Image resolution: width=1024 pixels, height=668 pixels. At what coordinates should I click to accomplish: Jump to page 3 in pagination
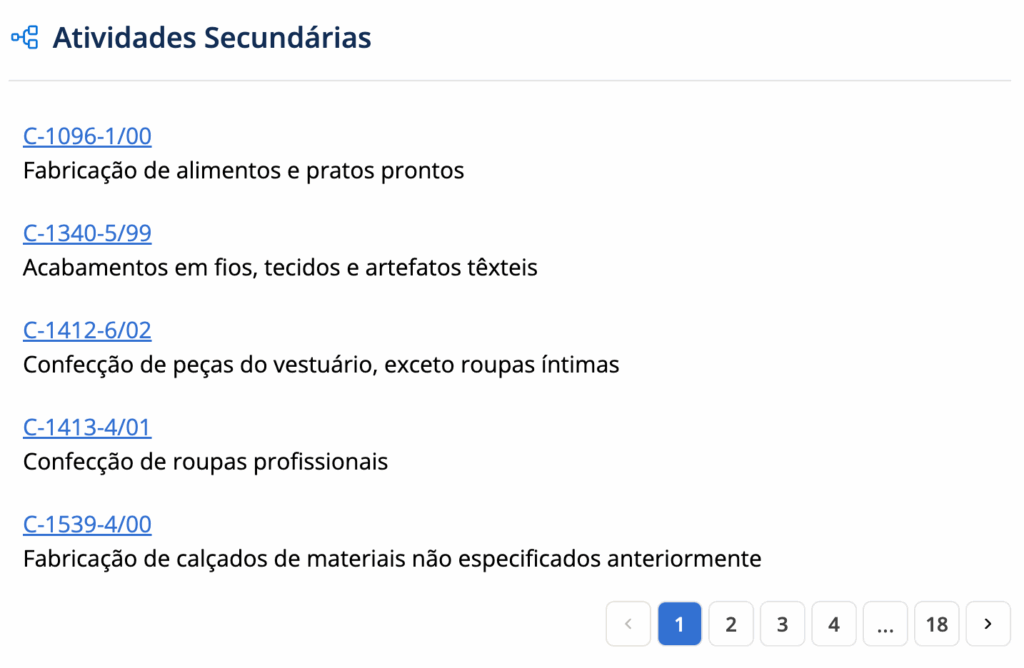782,624
